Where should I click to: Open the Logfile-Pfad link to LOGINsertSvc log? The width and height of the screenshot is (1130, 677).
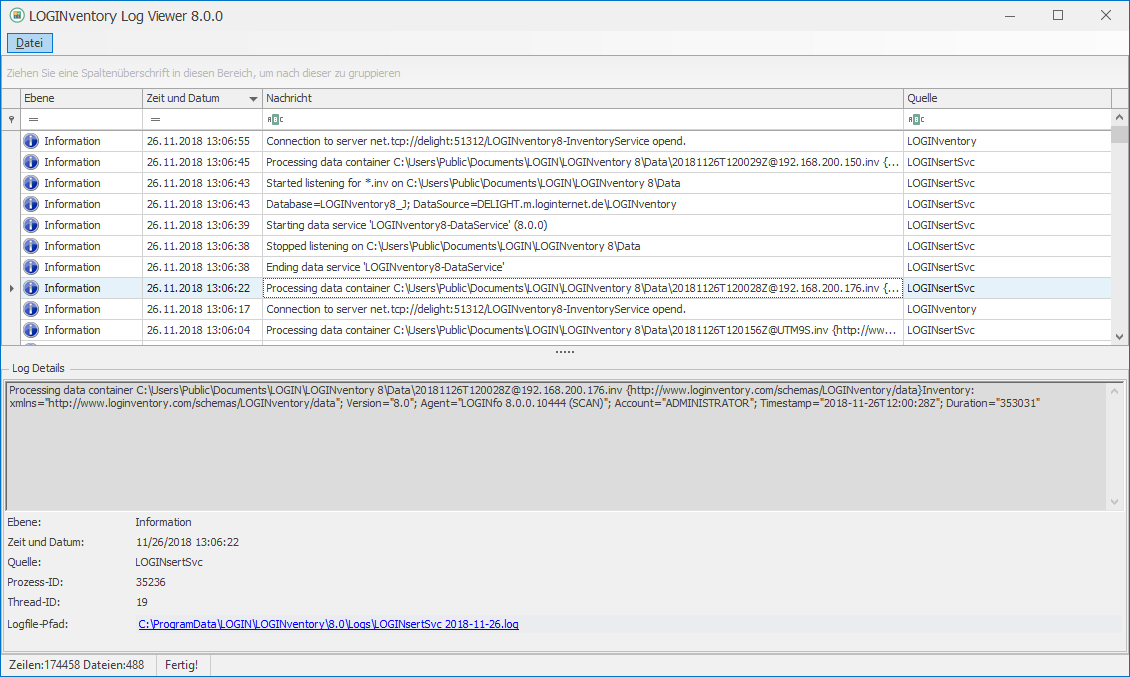click(x=329, y=624)
